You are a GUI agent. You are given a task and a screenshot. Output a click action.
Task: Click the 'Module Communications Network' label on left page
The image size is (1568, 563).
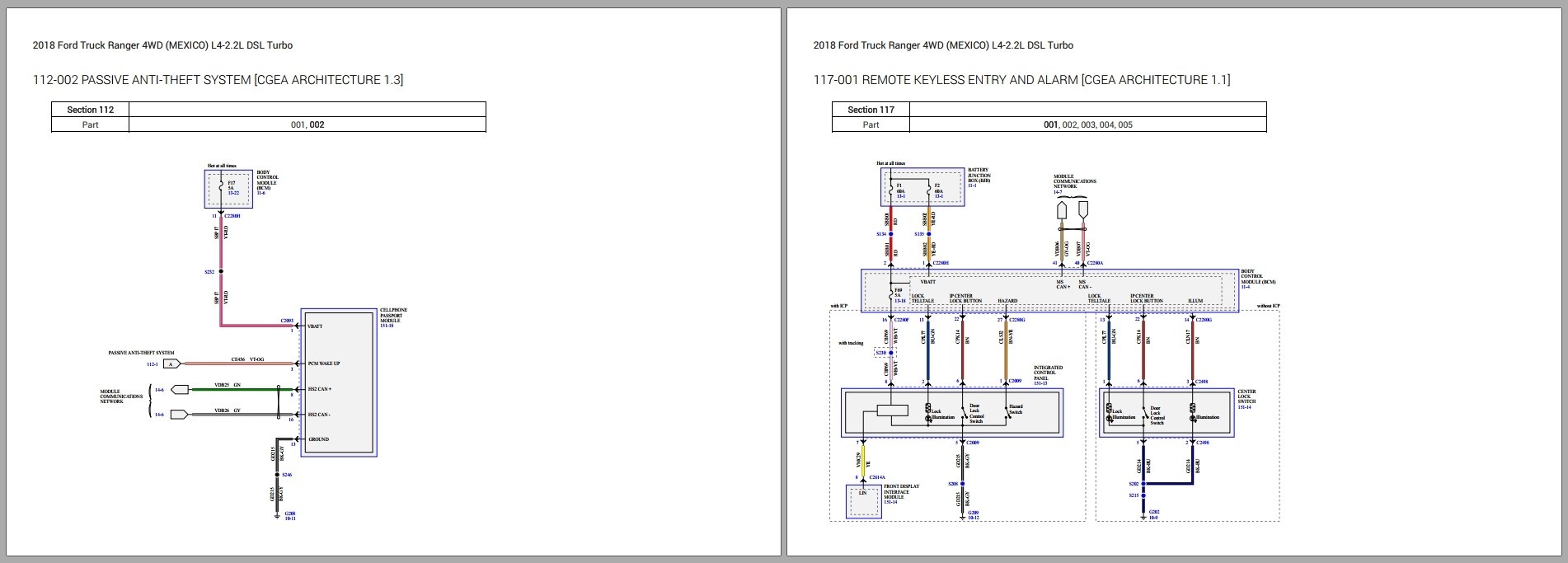(121, 396)
